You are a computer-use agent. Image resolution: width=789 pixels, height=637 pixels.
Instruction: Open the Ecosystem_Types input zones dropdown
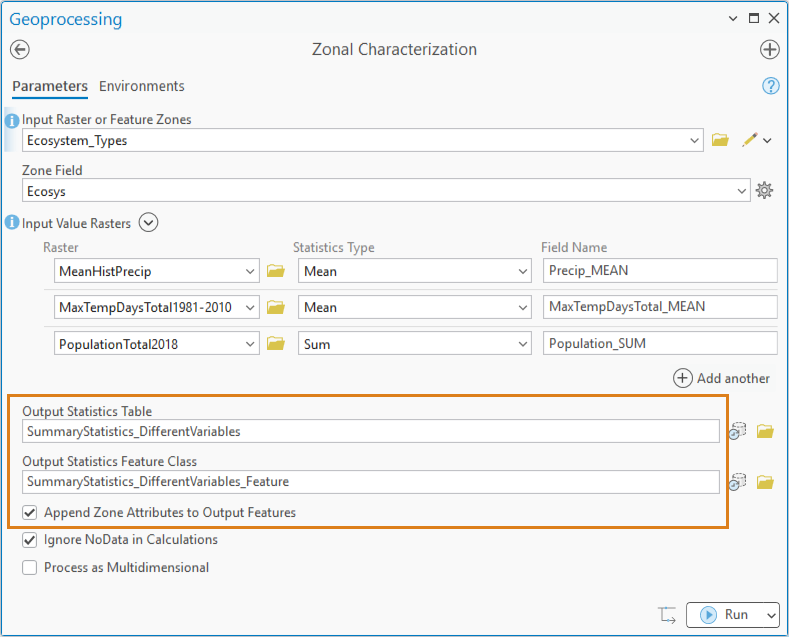[694, 140]
